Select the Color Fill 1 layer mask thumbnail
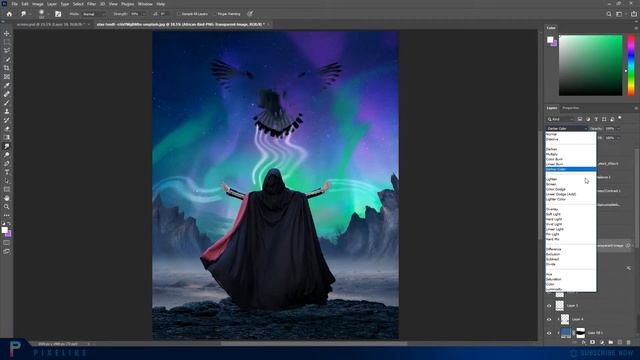The height and width of the screenshot is (360, 640). pos(580,333)
